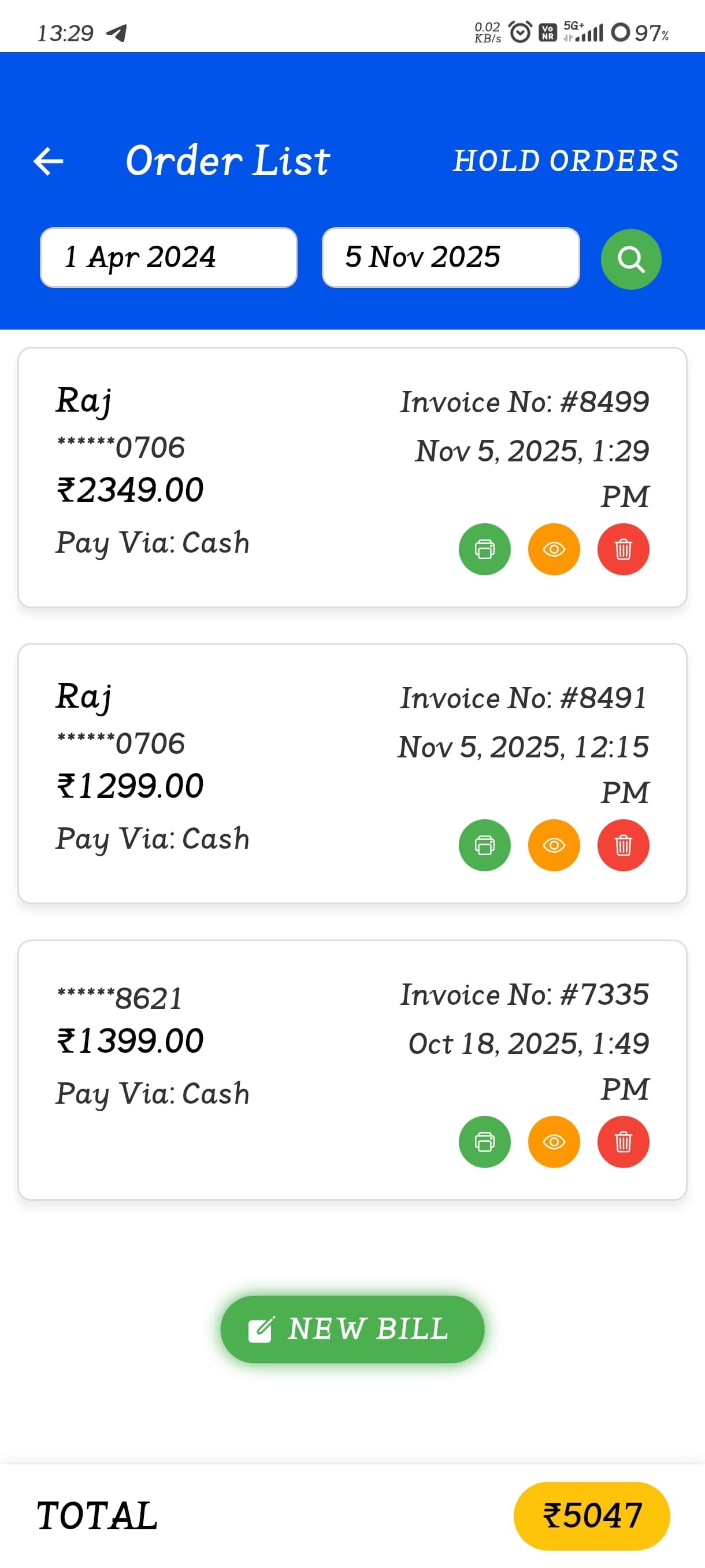This screenshot has width=705, height=1568.
Task: Tap the yellow ₹5047 total badge
Action: click(591, 1515)
